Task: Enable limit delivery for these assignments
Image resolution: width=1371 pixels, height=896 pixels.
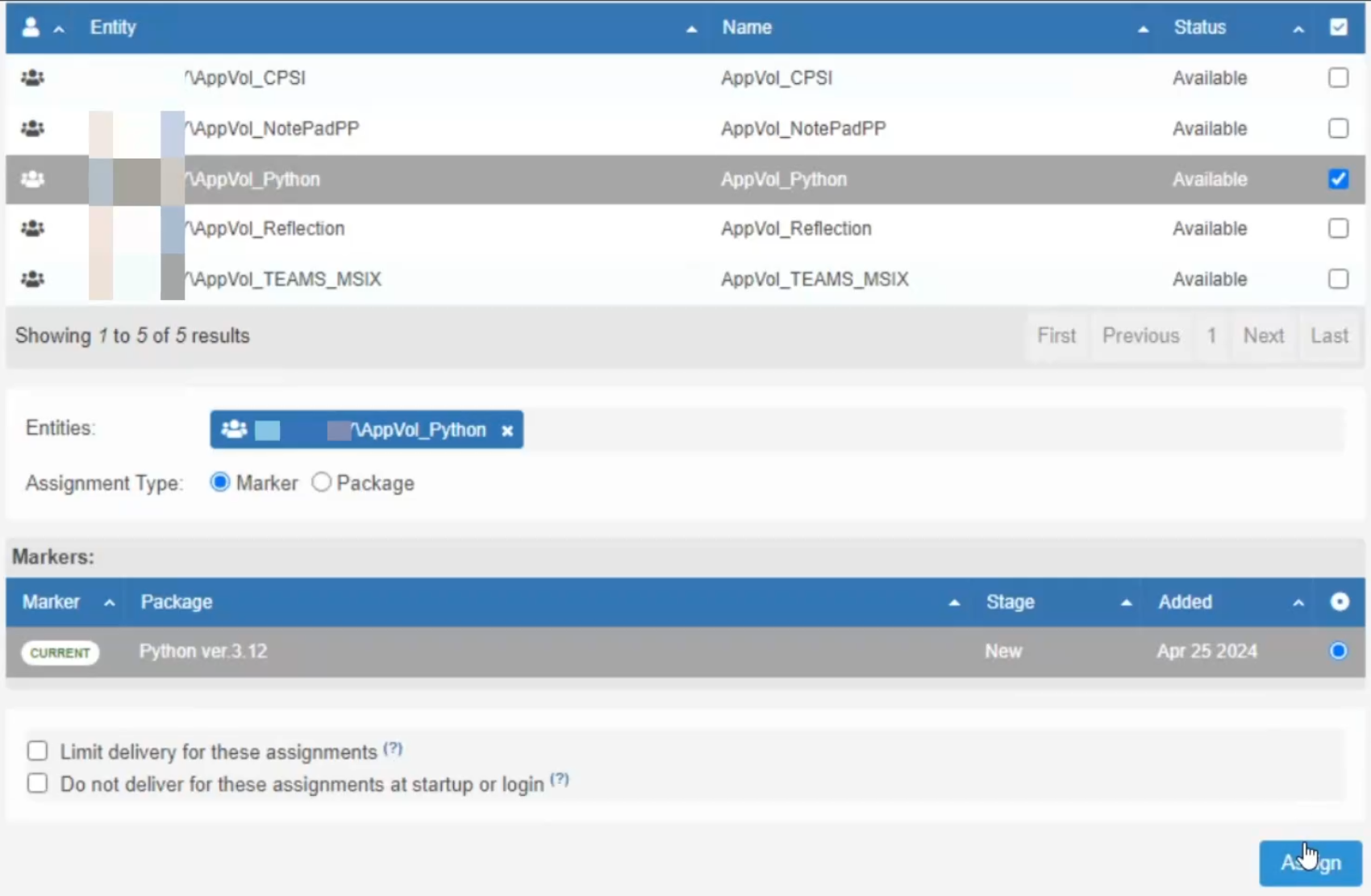Action: pyautogui.click(x=37, y=750)
